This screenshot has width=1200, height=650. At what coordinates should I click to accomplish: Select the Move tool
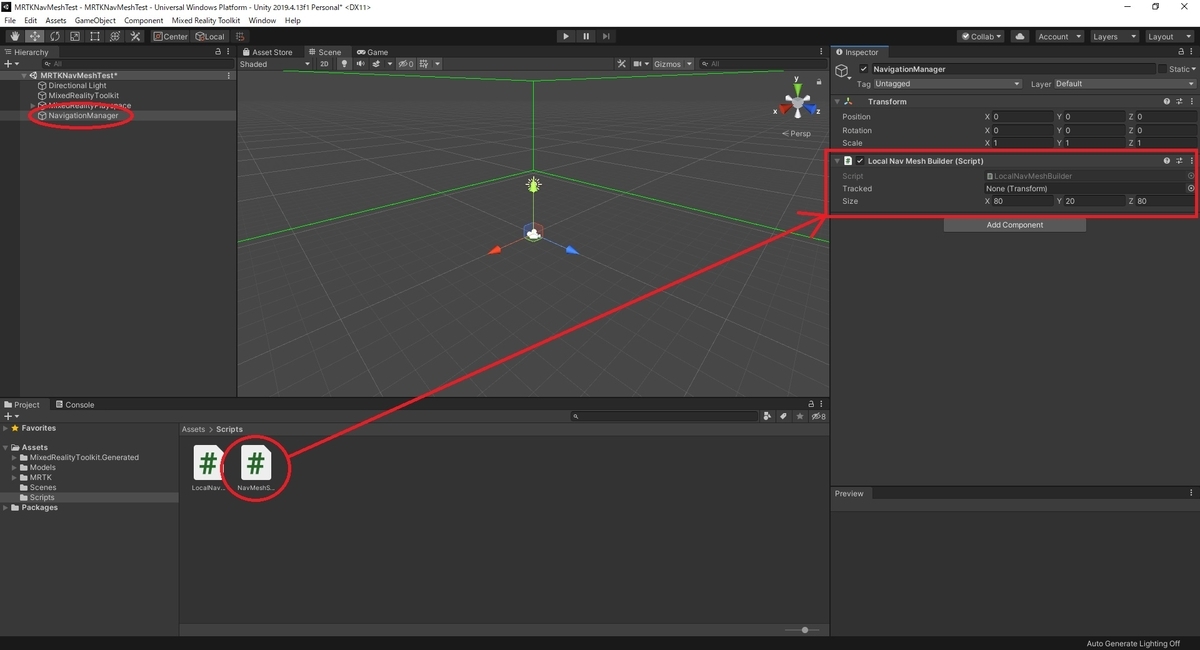point(34,36)
